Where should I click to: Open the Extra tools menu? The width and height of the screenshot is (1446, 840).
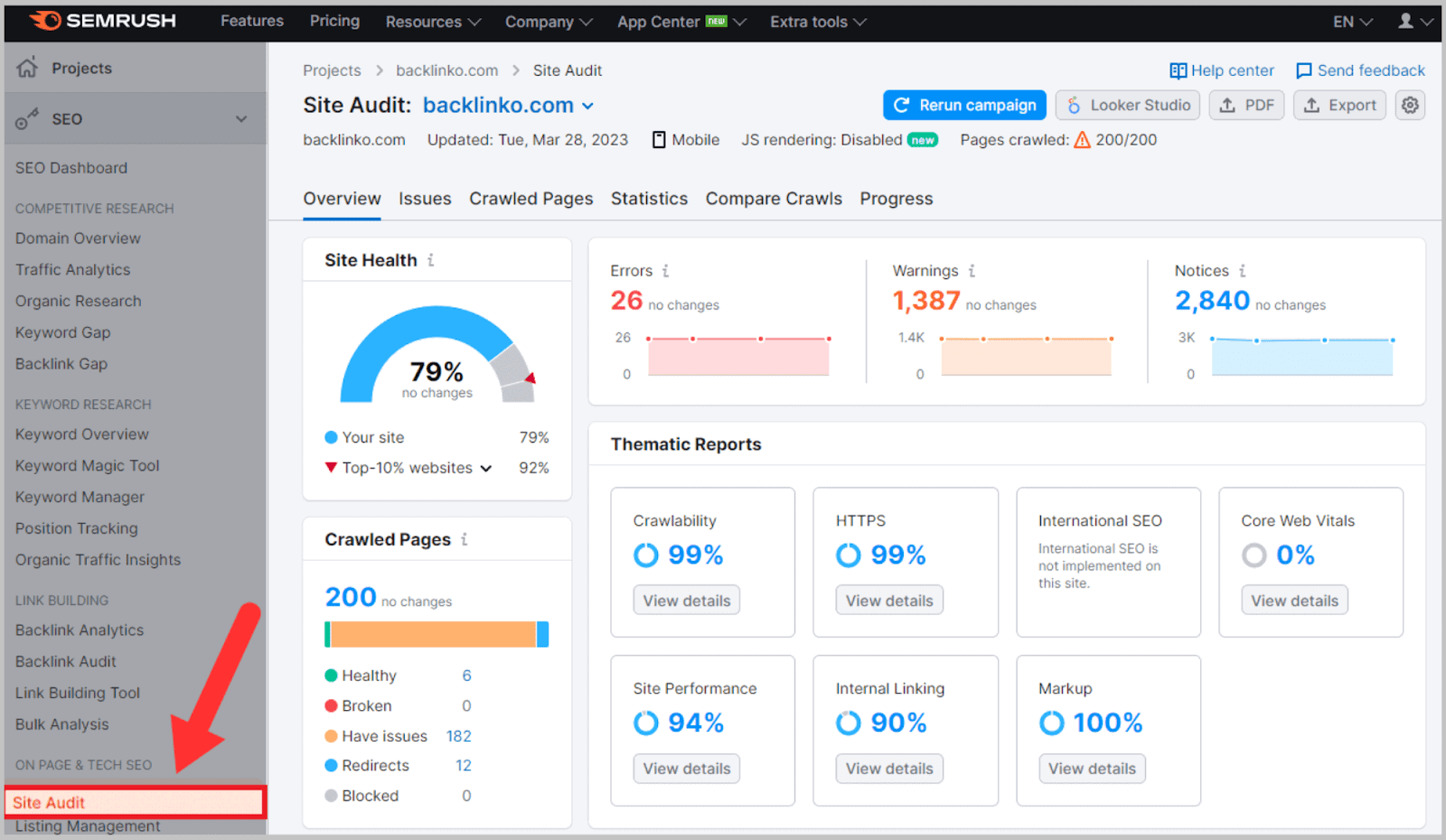coord(818,21)
